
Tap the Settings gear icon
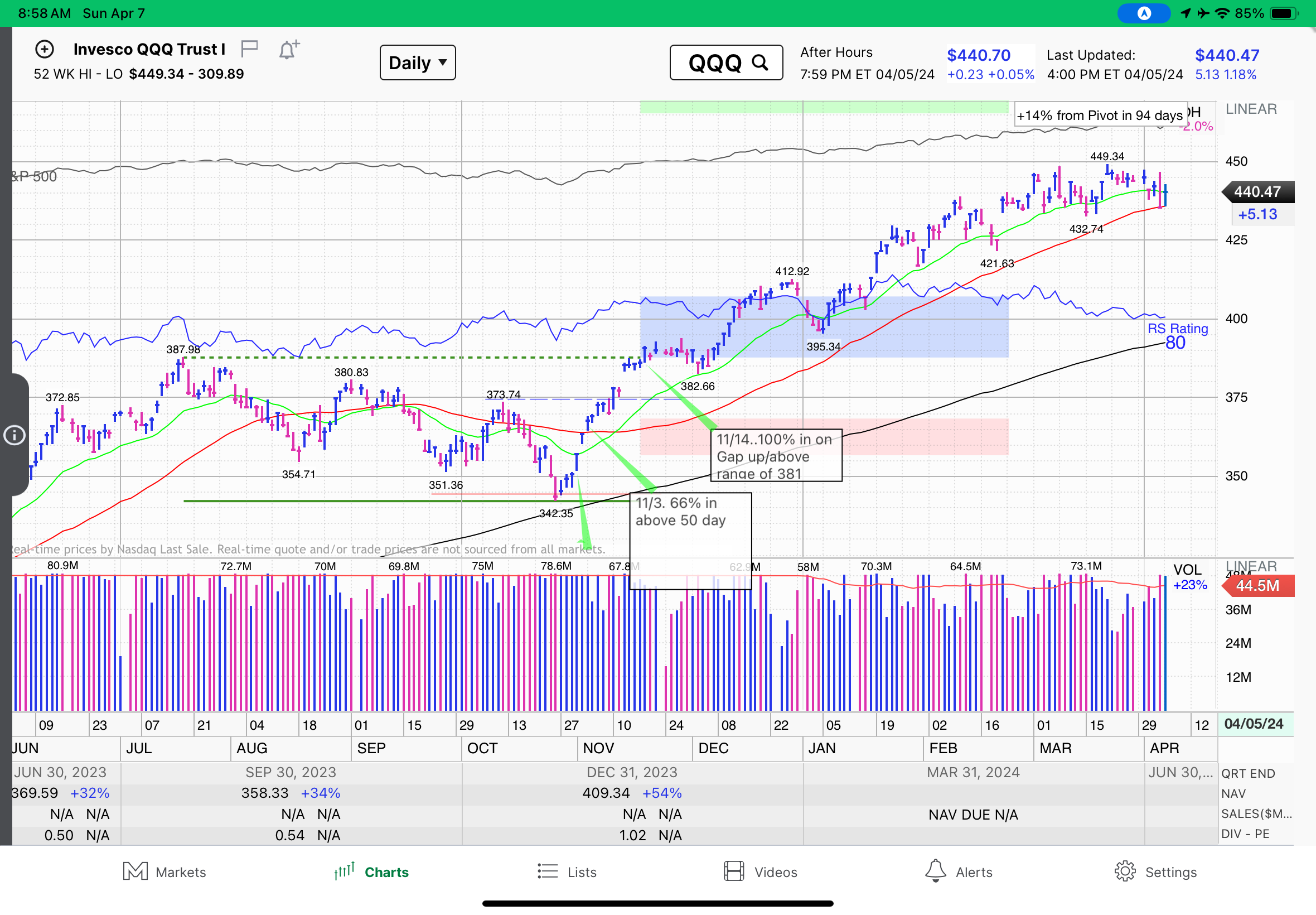[x=1125, y=871]
